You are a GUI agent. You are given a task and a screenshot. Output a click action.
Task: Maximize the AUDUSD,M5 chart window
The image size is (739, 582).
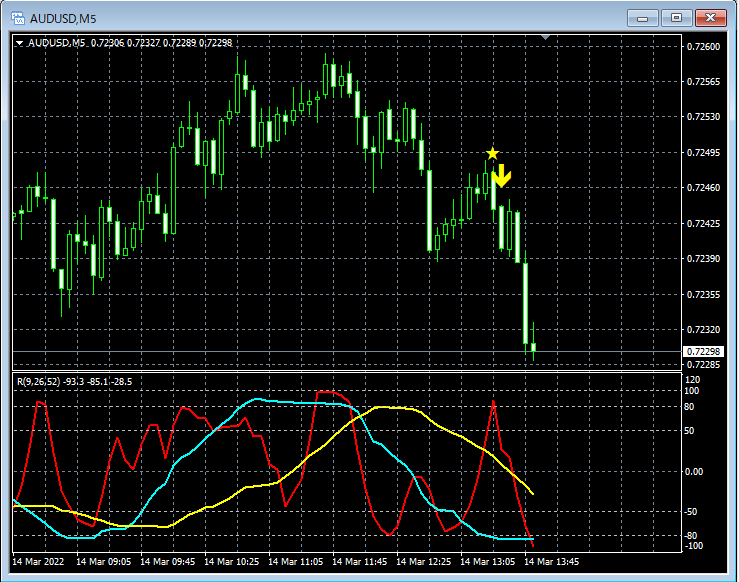(676, 18)
